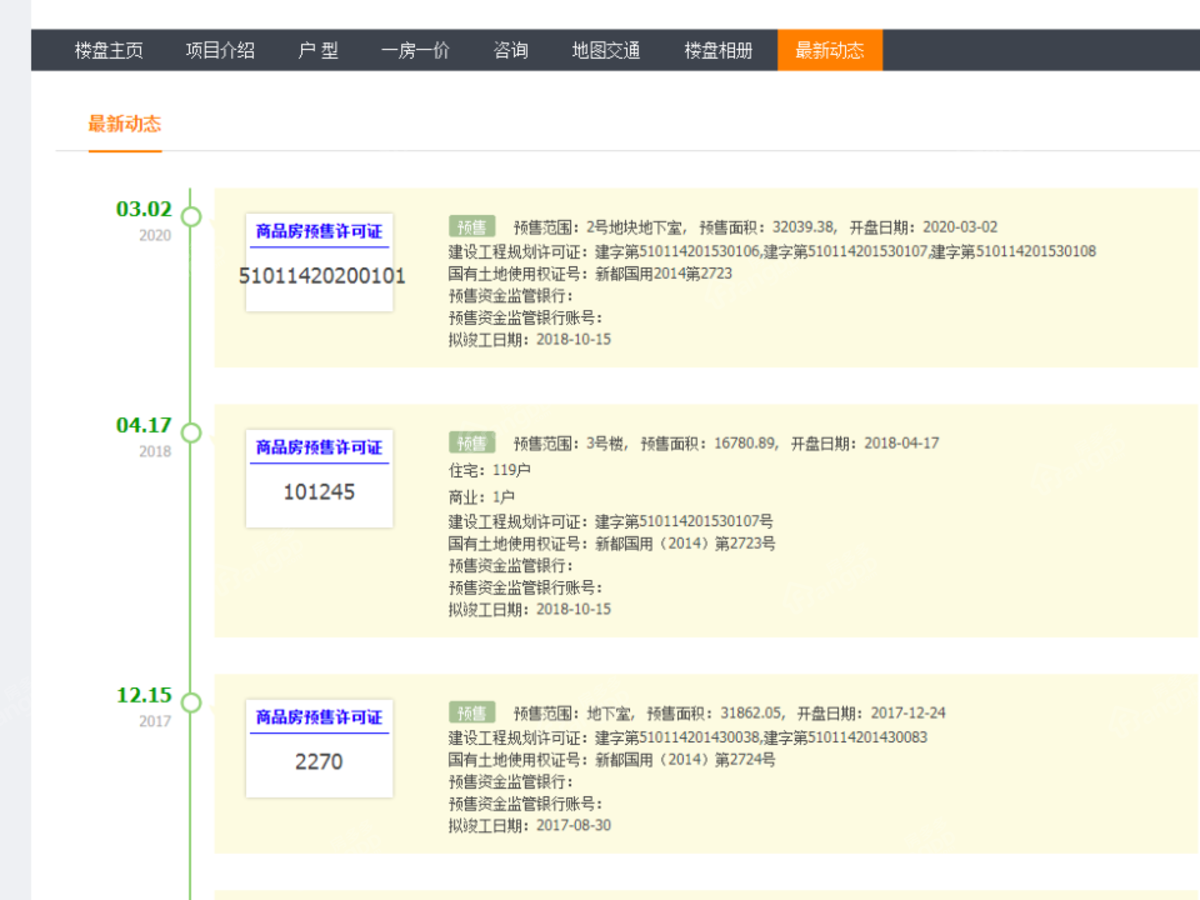Open permit card numbered 101245
The height and width of the screenshot is (900, 1200).
319,478
